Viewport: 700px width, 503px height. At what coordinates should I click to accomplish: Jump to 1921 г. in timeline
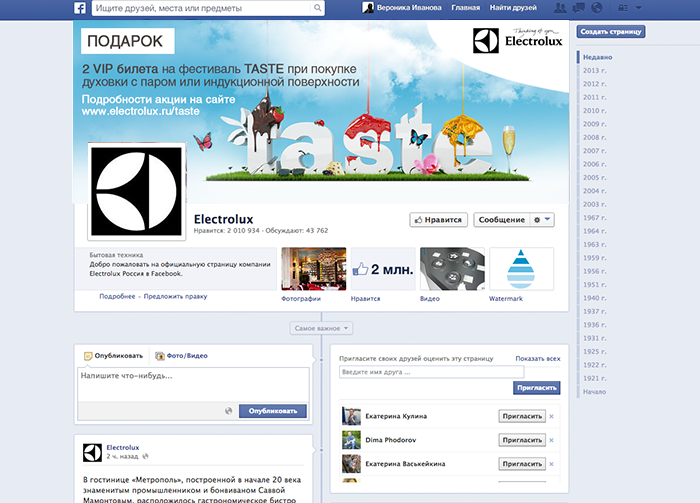point(594,378)
